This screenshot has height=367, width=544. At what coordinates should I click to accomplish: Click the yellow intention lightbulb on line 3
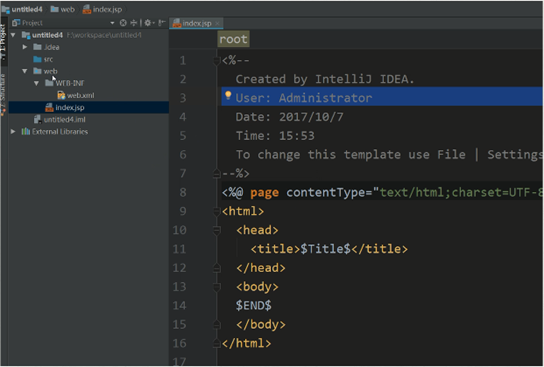228,95
